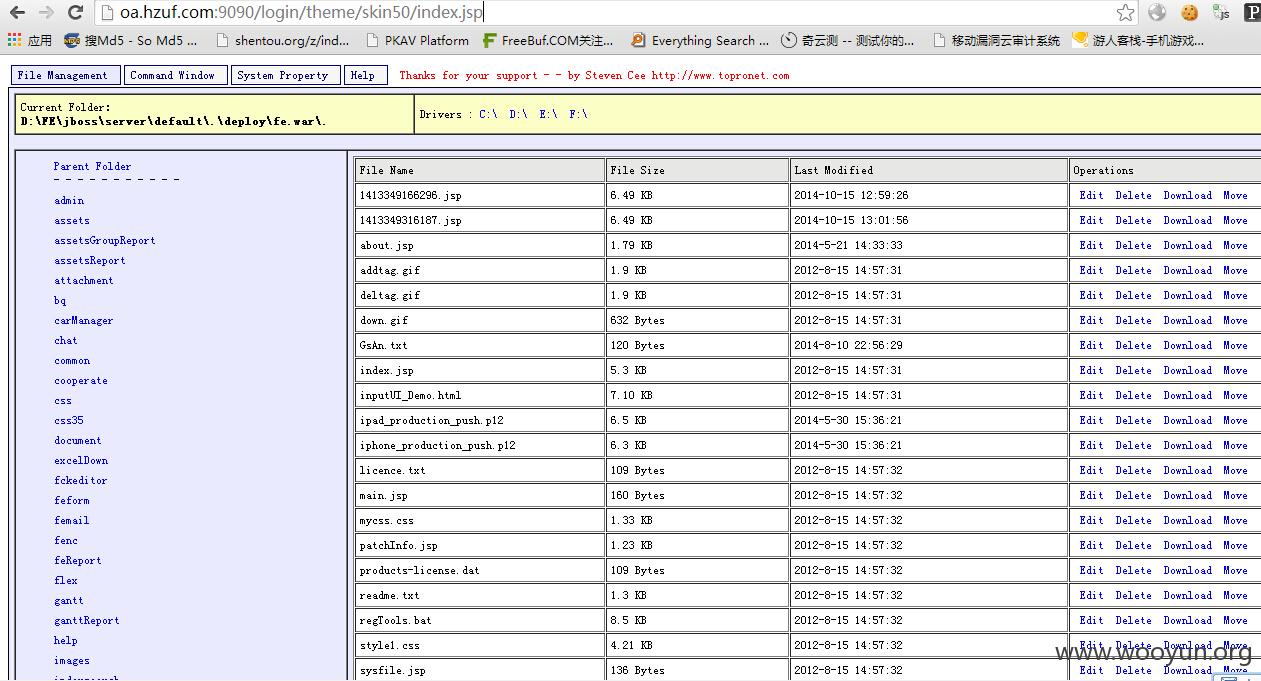Delete the iphone_production_push.p12 file

click(x=1133, y=446)
